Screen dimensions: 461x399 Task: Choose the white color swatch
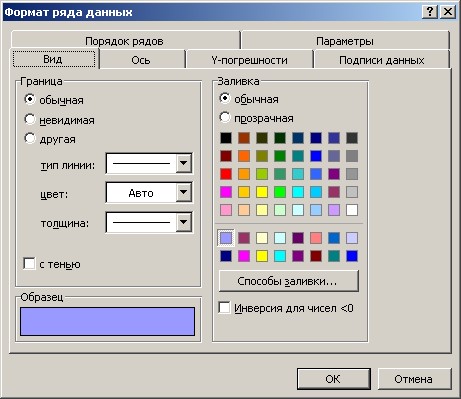[352, 210]
